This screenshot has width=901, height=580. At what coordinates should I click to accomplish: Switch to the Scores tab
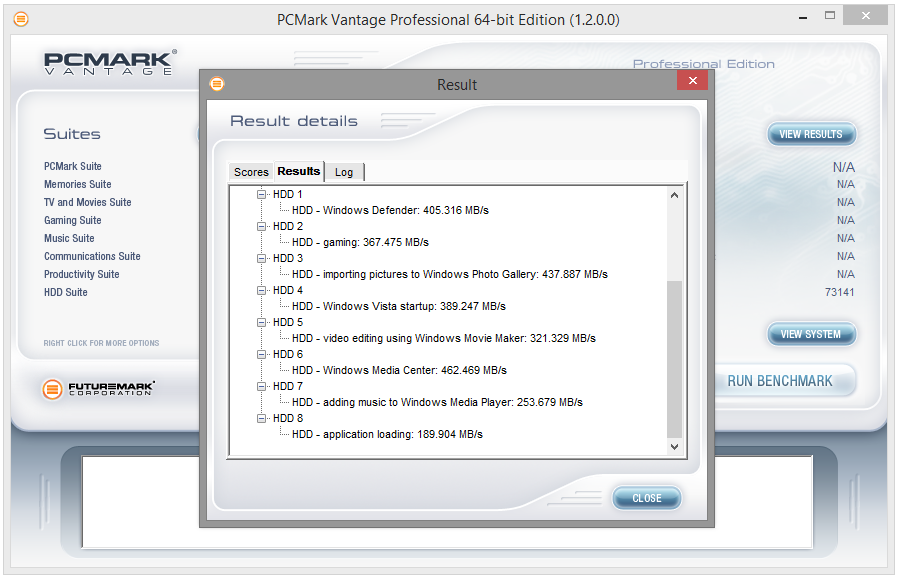point(251,172)
